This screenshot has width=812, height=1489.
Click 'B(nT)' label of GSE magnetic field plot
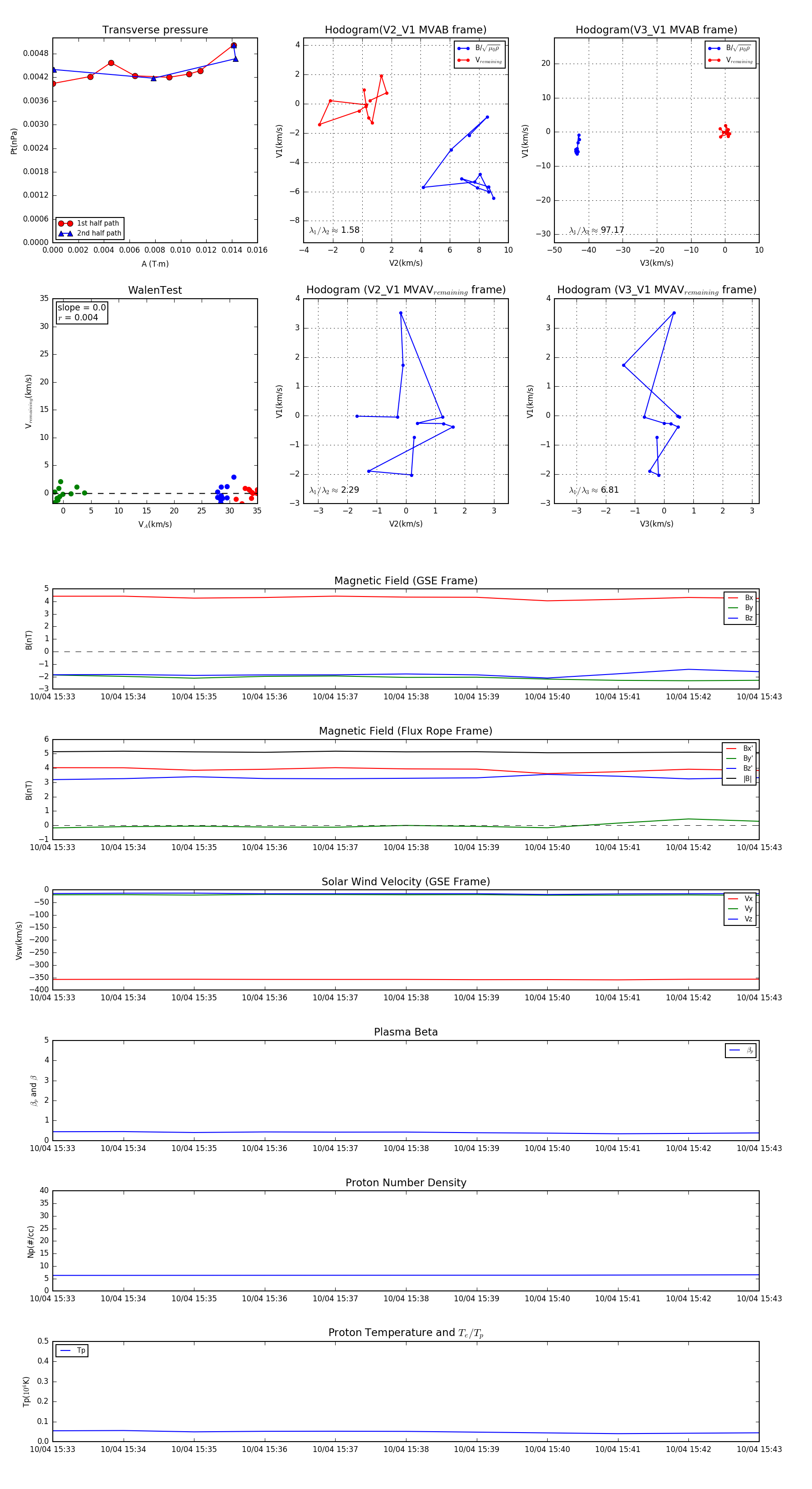click(x=28, y=639)
